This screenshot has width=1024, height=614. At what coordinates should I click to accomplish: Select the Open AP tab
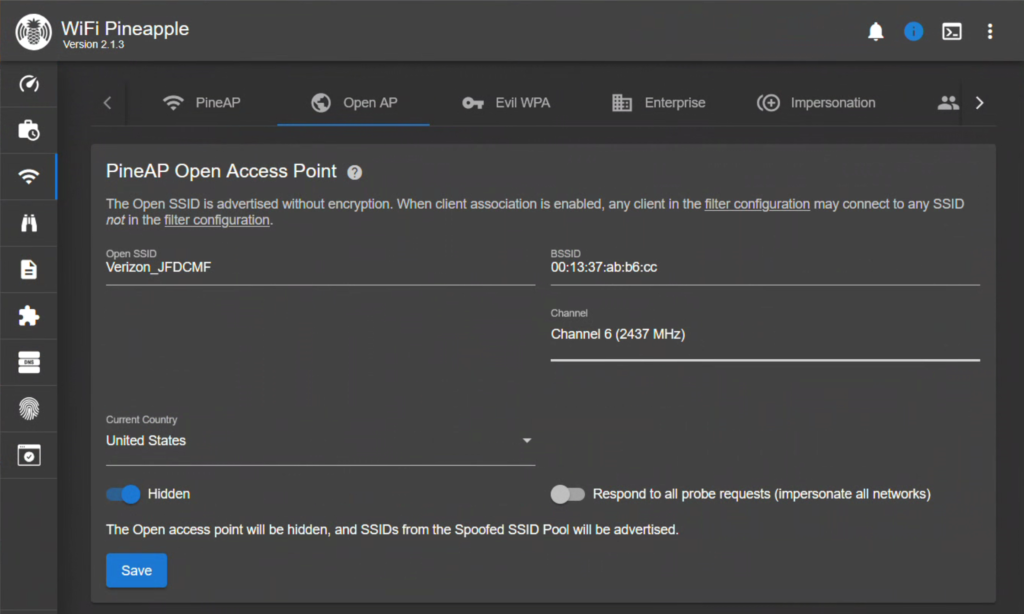(353, 103)
